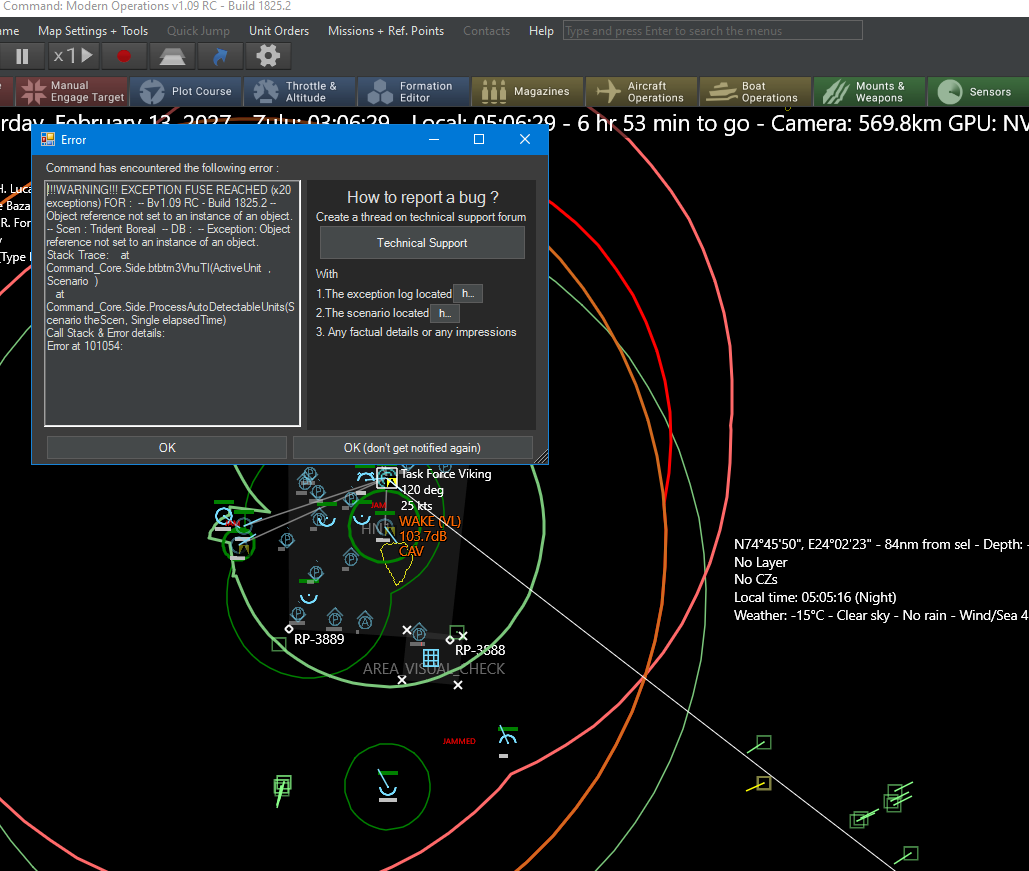The height and width of the screenshot is (871, 1029).
Task: Click the resize grip of Error dialog
Action: (x=541, y=457)
